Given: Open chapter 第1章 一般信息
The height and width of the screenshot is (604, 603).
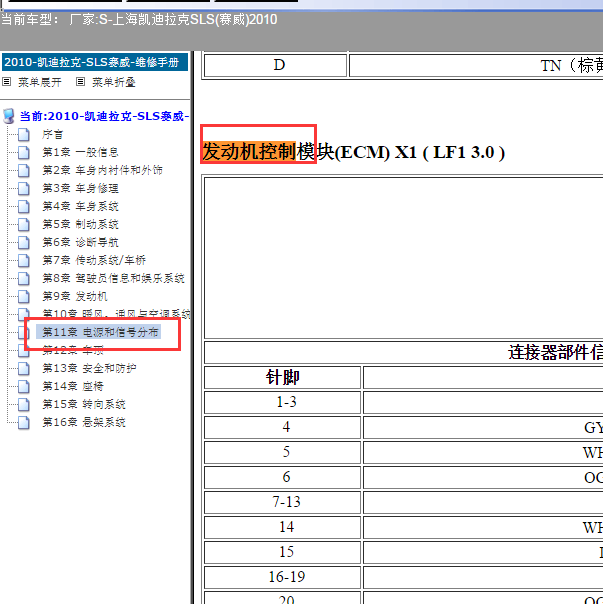Looking at the screenshot, I should (x=80, y=153).
